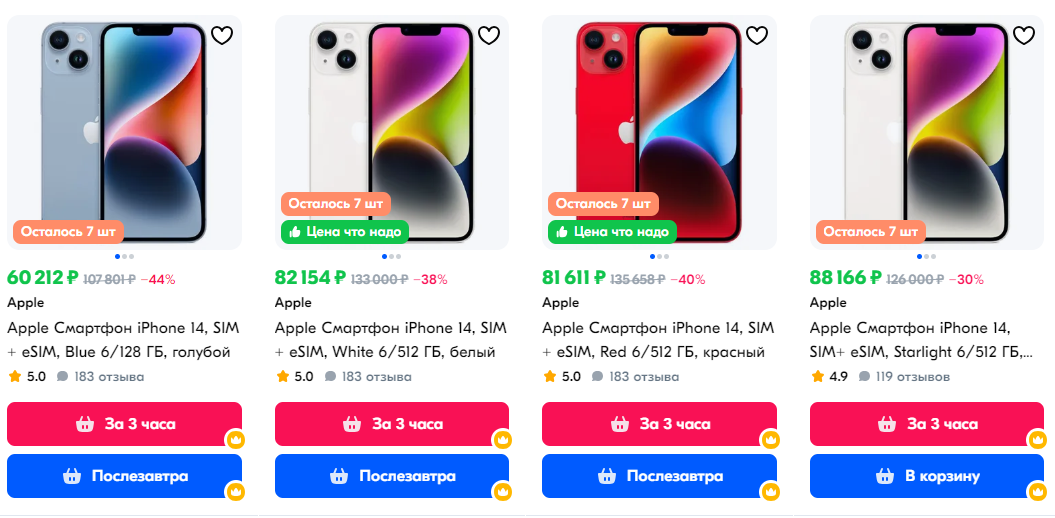Favorite the White 6/512 ГБ iPhone heart icon
The height and width of the screenshot is (518, 1055).
[489, 35]
